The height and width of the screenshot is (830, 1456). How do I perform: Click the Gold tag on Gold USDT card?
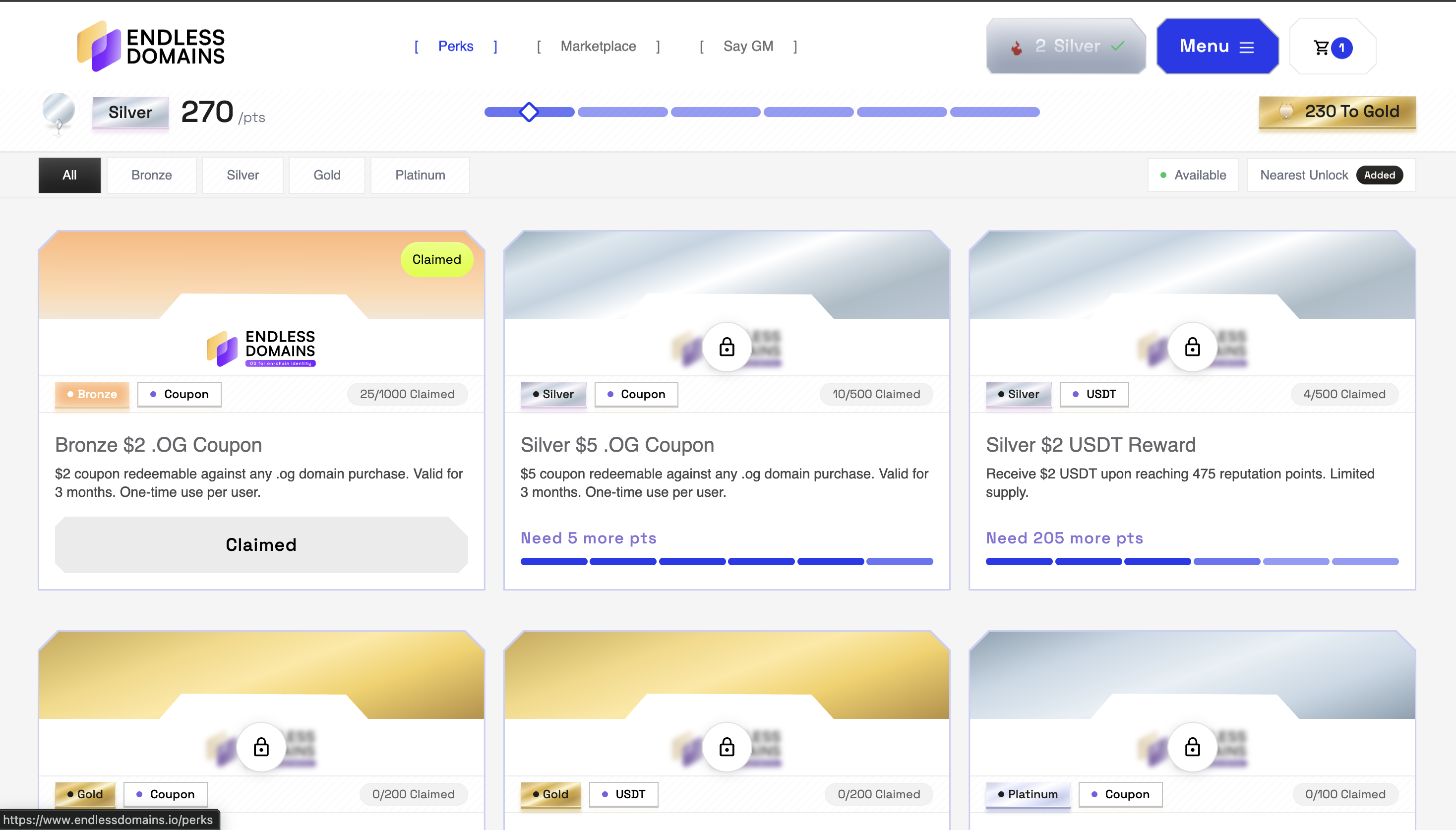point(550,795)
